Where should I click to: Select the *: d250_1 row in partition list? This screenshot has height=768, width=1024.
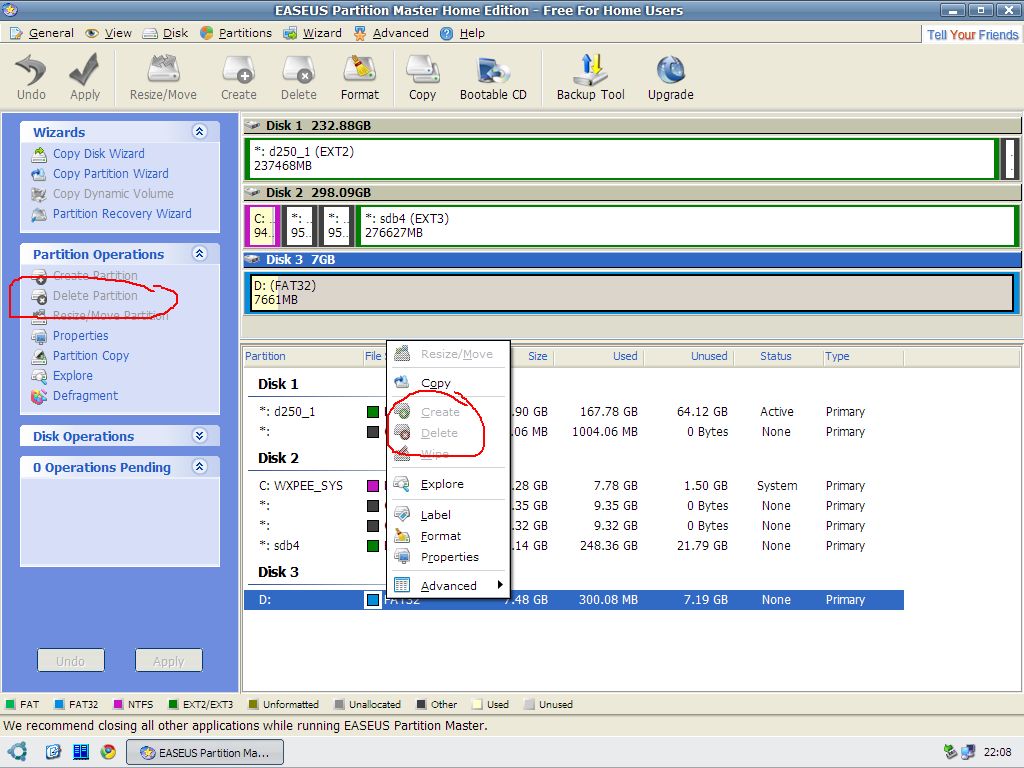[573, 411]
